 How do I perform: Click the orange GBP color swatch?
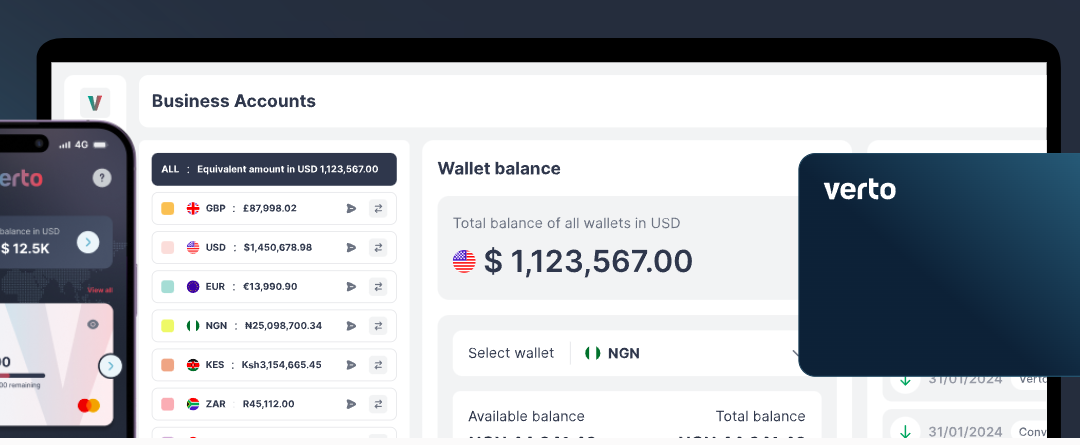tap(167, 208)
